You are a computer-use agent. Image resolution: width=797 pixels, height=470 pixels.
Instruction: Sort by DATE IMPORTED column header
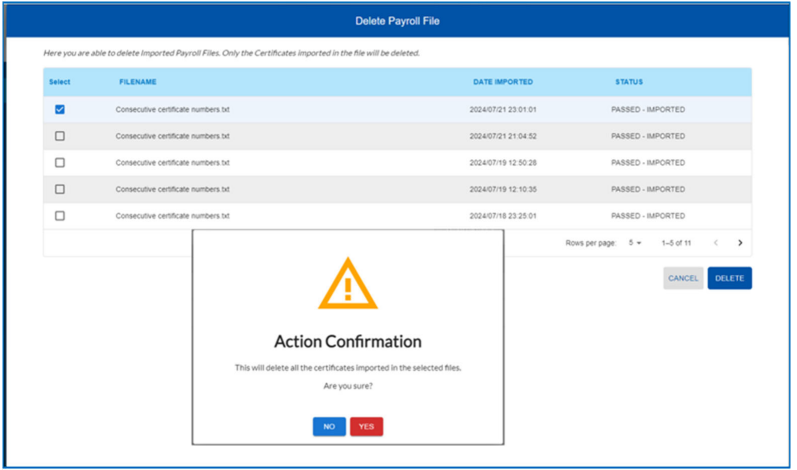click(503, 82)
